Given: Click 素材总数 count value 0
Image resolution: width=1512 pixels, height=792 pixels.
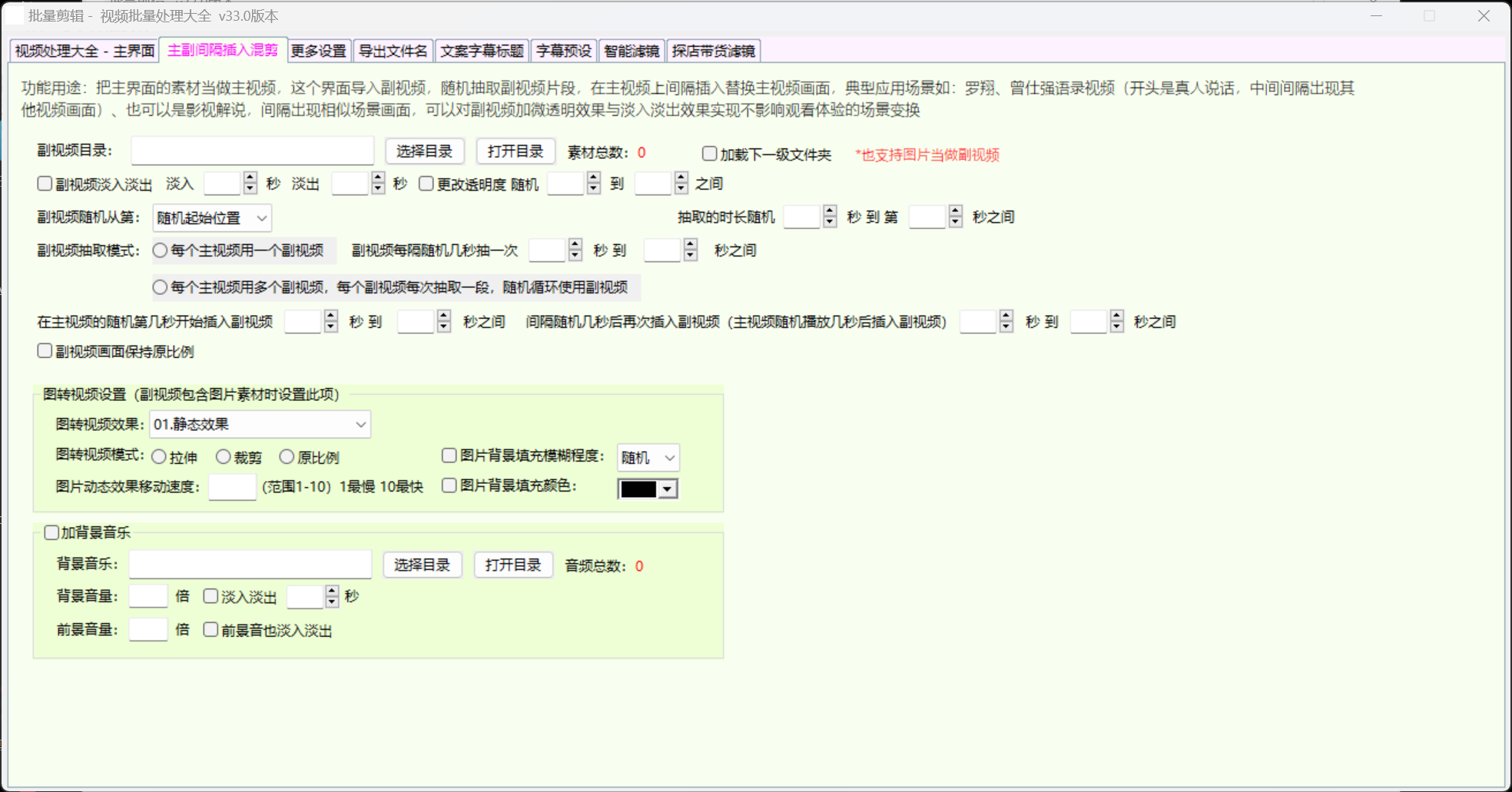Looking at the screenshot, I should (x=642, y=153).
